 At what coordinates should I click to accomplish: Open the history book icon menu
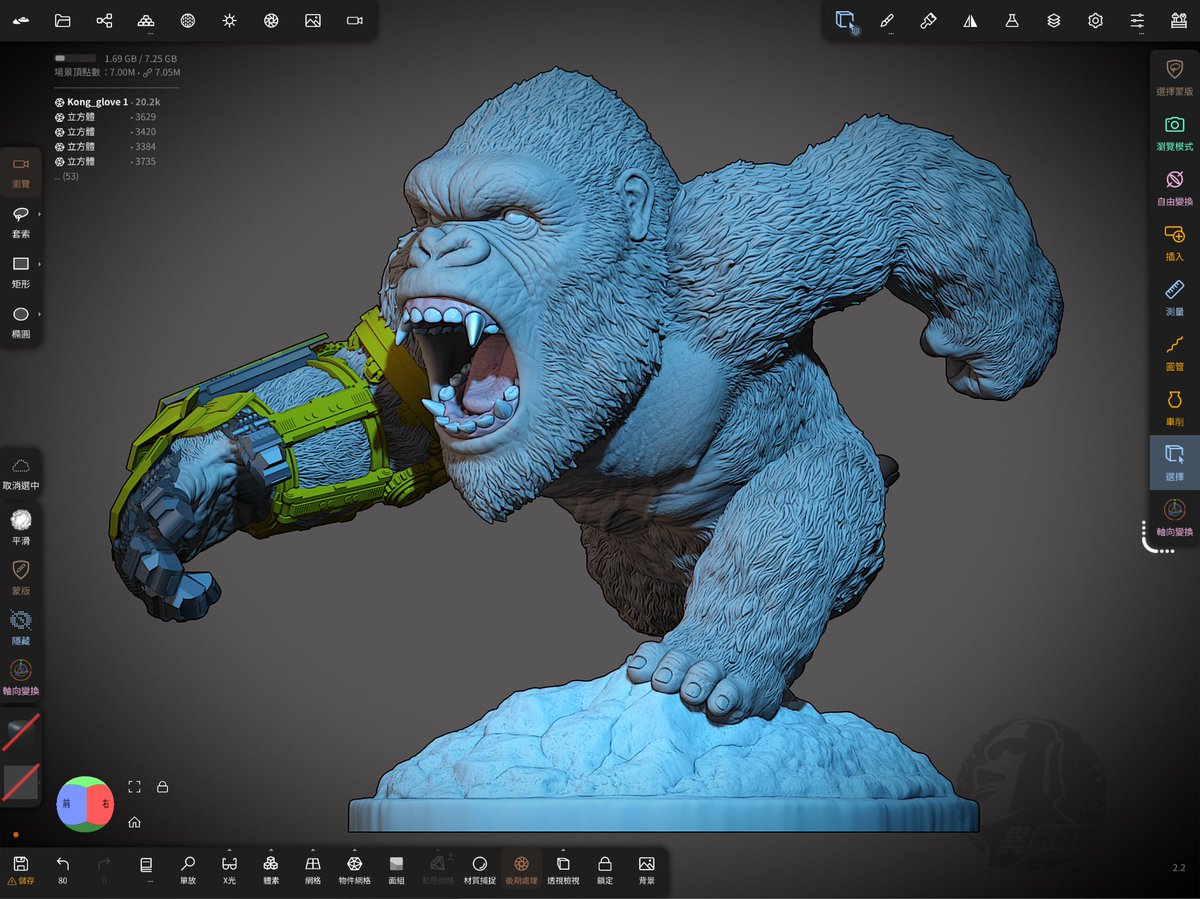pos(146,869)
